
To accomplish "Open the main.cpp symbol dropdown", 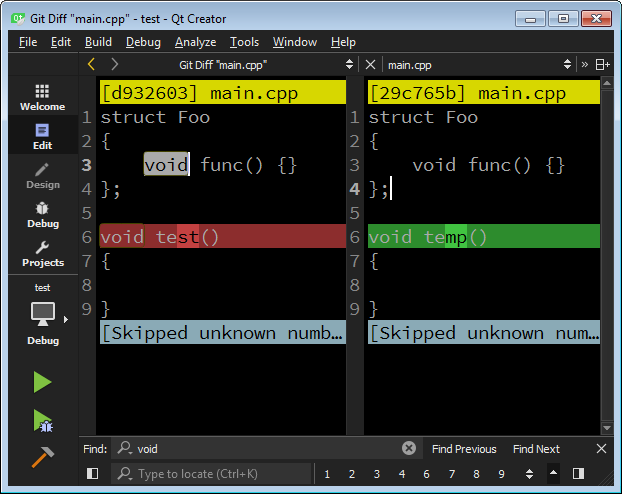I will (x=567, y=64).
